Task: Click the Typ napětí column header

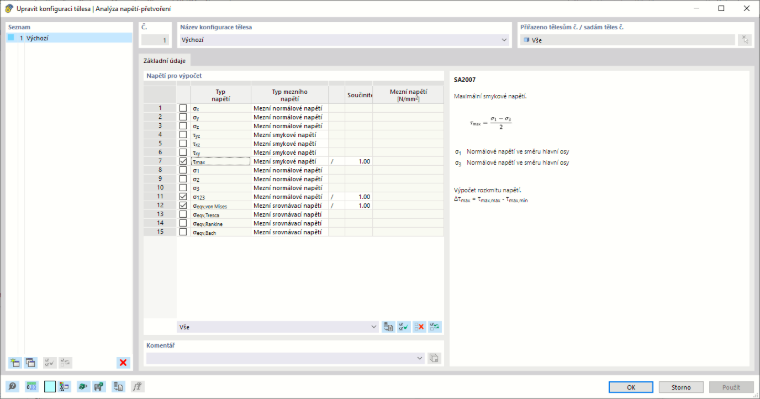Action: (221, 95)
